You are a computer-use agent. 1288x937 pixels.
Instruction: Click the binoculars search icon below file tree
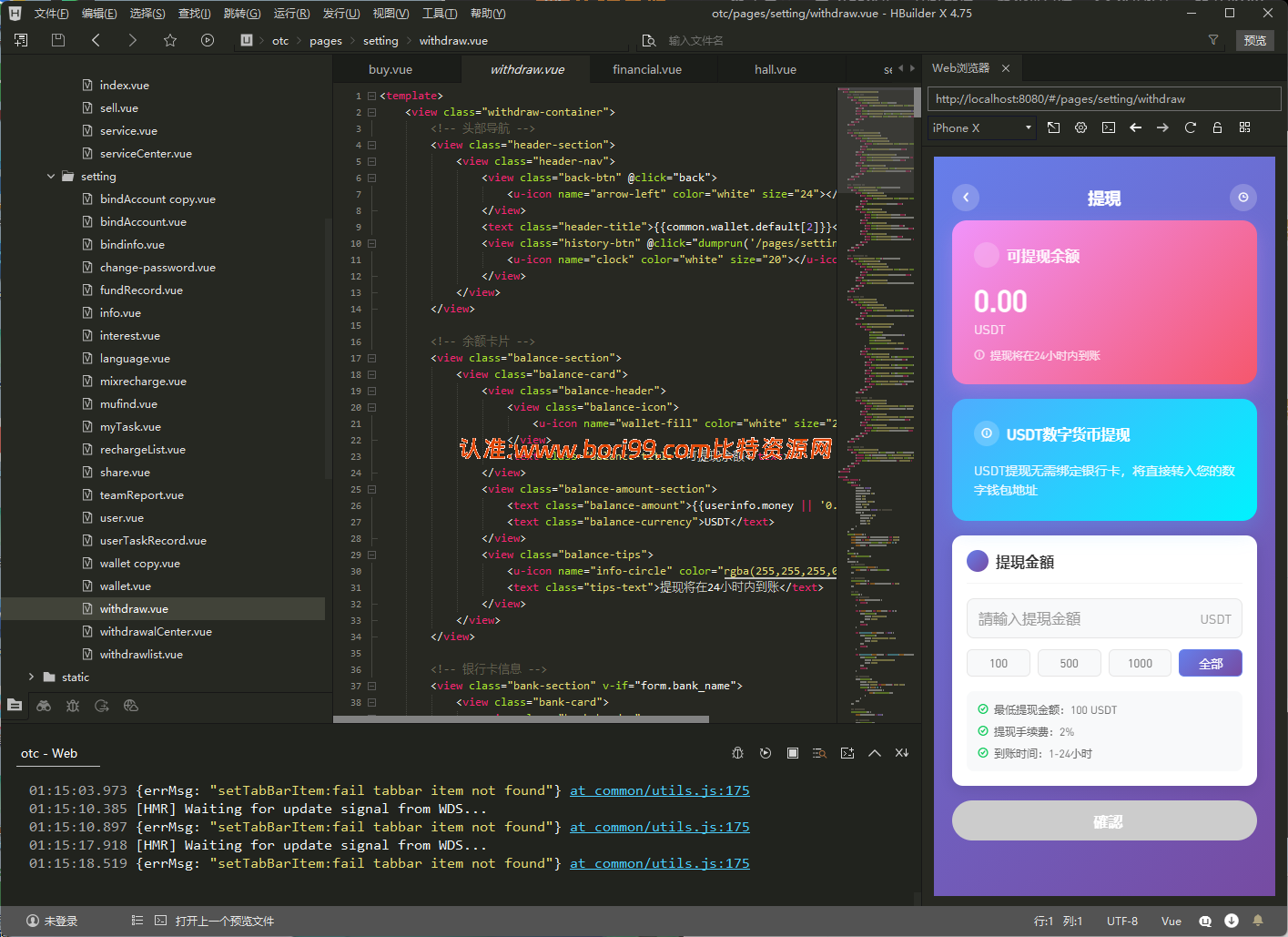click(x=44, y=706)
